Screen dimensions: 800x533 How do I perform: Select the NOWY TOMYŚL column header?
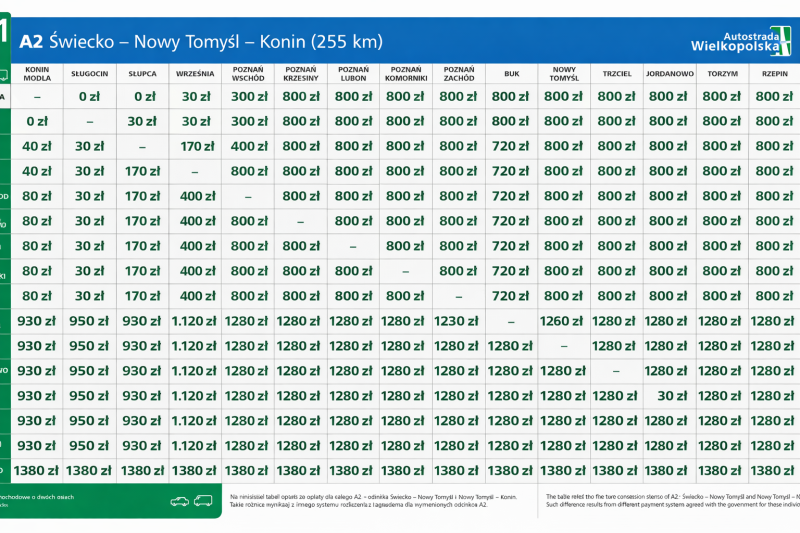tap(564, 74)
